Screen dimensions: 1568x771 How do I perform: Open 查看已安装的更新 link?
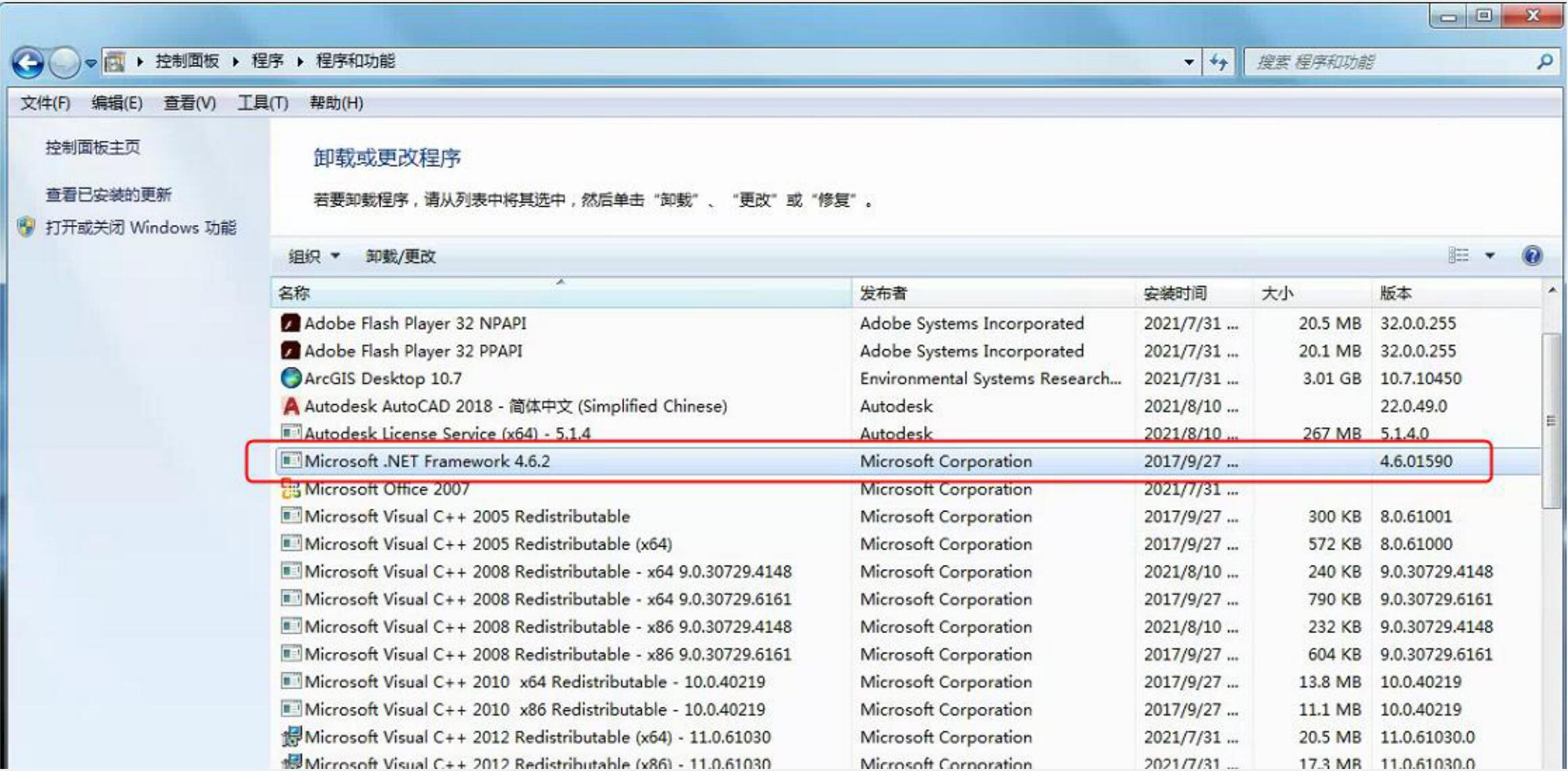coord(108,195)
